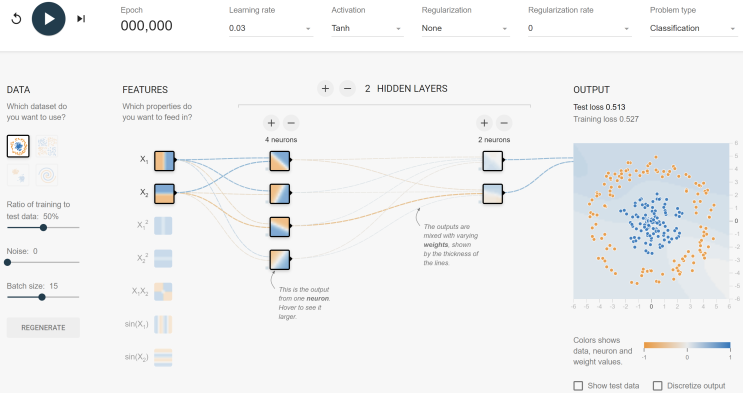
Task: Check the Discretize output checkbox
Action: click(x=658, y=386)
